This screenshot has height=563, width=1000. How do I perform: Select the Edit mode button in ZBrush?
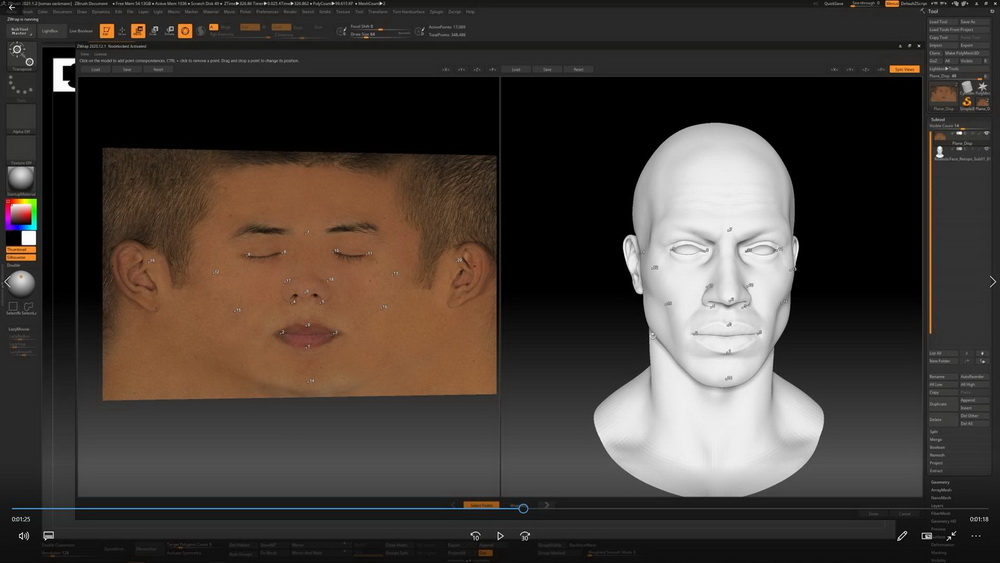(x=107, y=31)
